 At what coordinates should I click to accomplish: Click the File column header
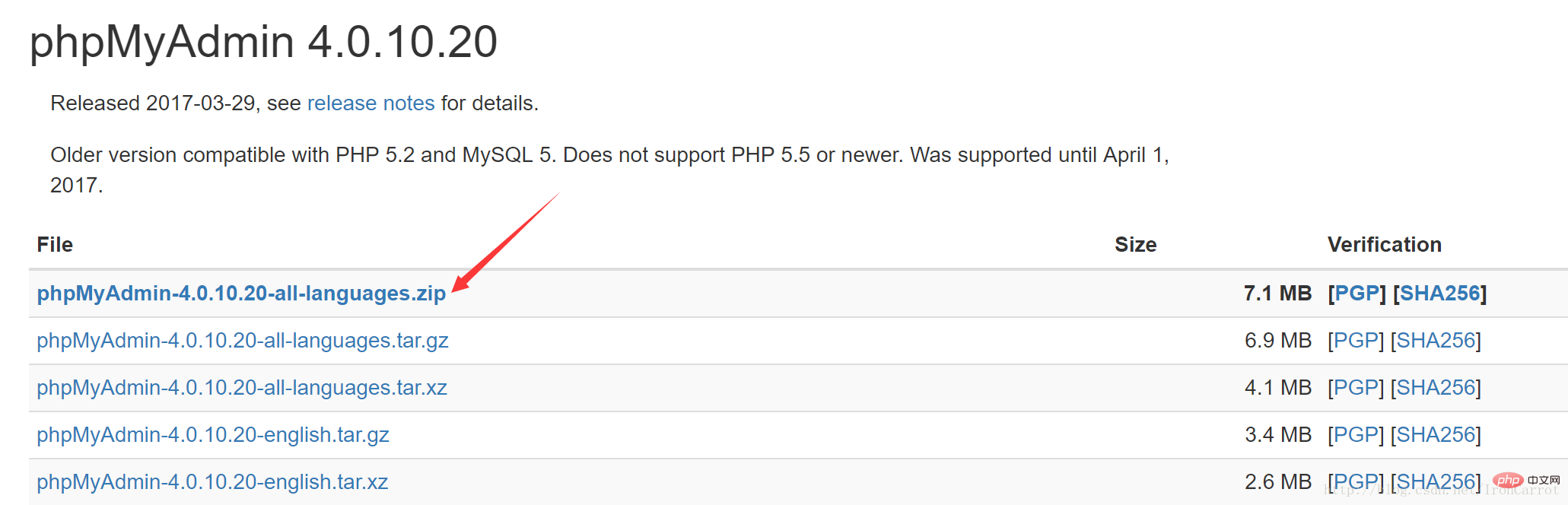(55, 244)
